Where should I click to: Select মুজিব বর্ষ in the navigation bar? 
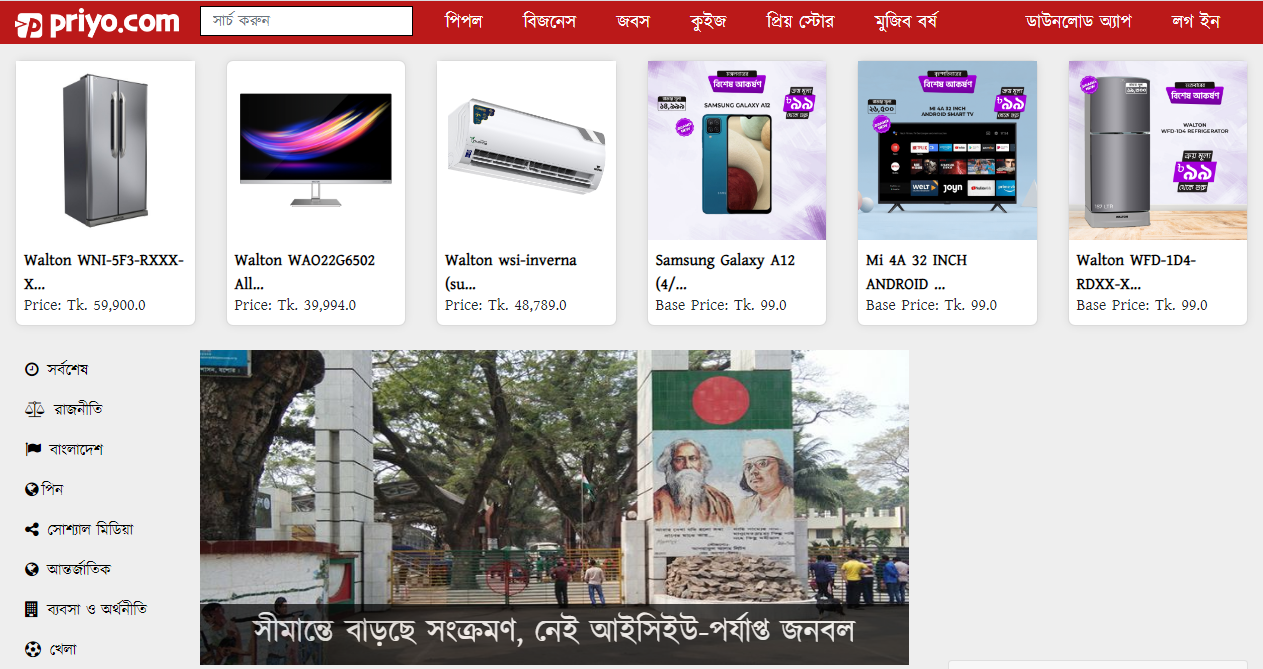(905, 21)
